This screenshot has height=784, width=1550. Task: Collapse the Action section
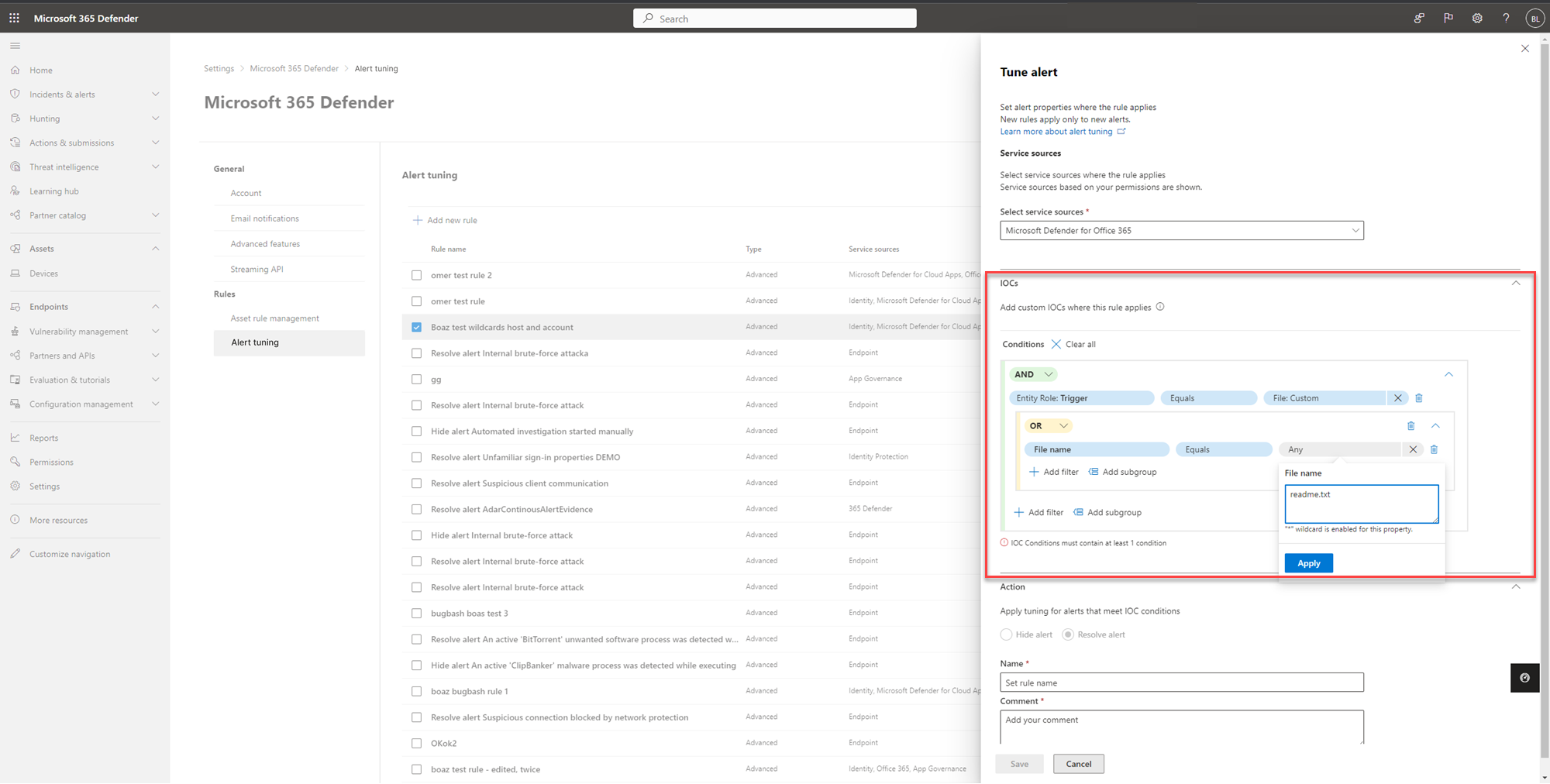pos(1516,586)
